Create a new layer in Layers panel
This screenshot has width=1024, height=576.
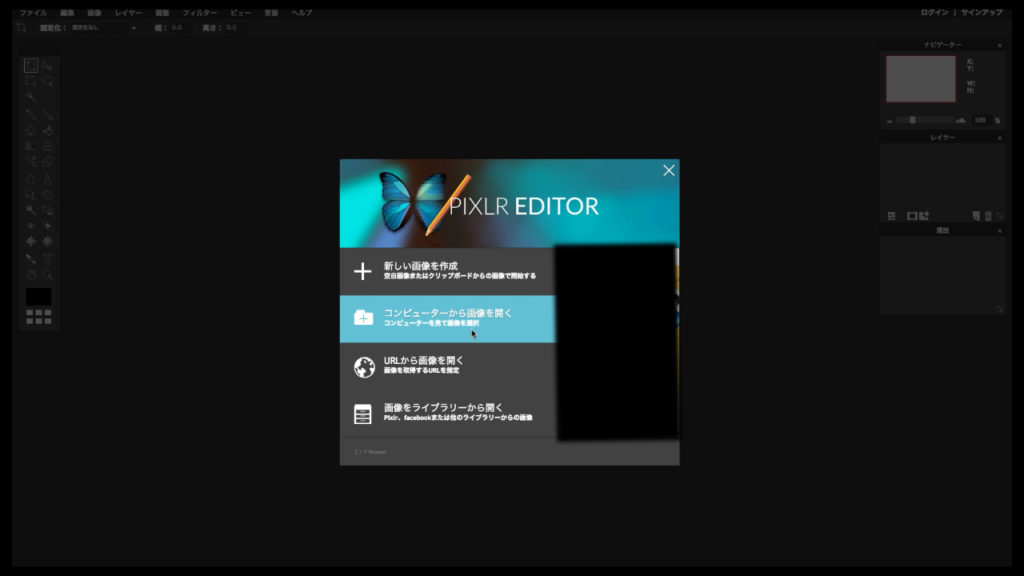point(976,216)
